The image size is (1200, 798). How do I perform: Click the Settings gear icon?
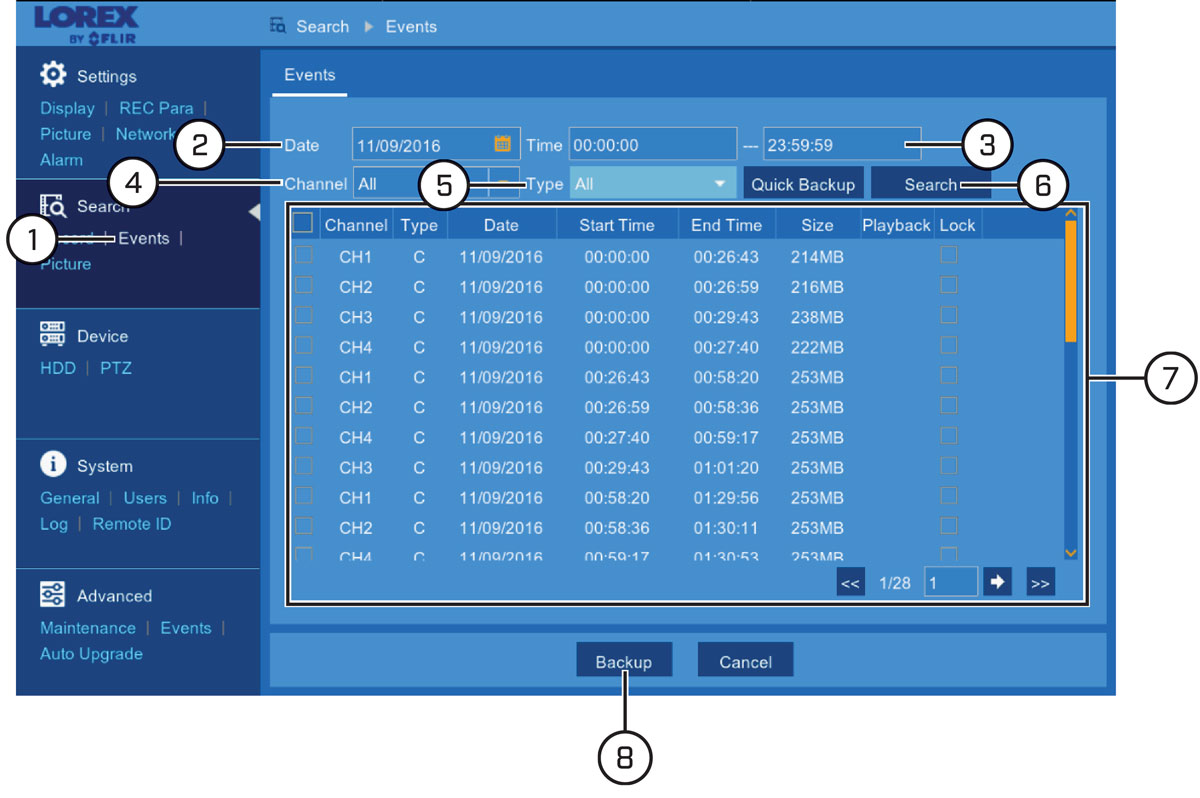point(52,75)
